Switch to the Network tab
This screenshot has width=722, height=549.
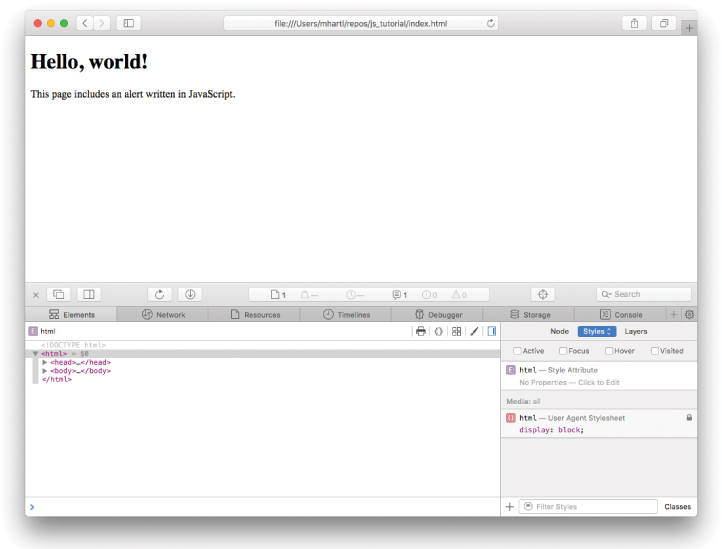pos(163,314)
